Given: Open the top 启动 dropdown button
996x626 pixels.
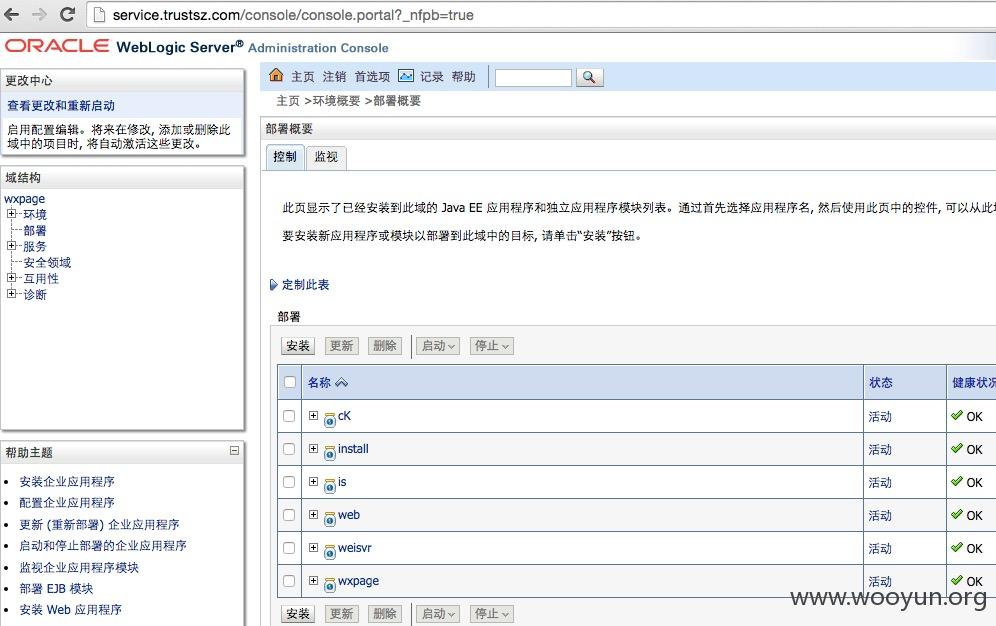Looking at the screenshot, I should 438,346.
